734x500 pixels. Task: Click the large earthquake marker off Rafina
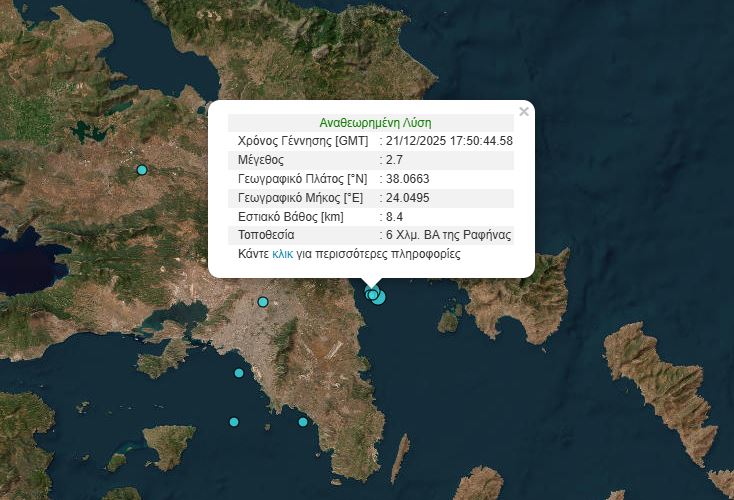tap(378, 297)
